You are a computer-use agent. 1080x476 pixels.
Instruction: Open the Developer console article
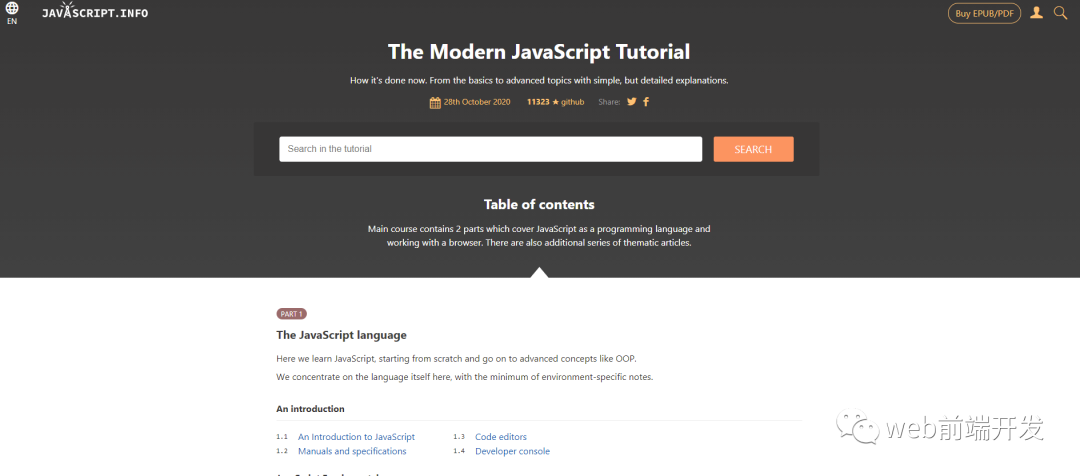click(512, 451)
